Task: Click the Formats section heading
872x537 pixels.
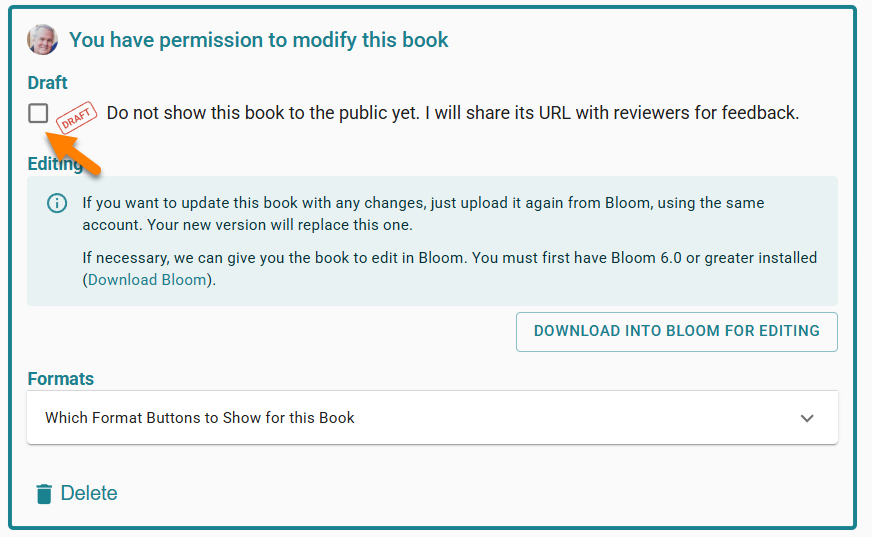Action: (x=61, y=379)
